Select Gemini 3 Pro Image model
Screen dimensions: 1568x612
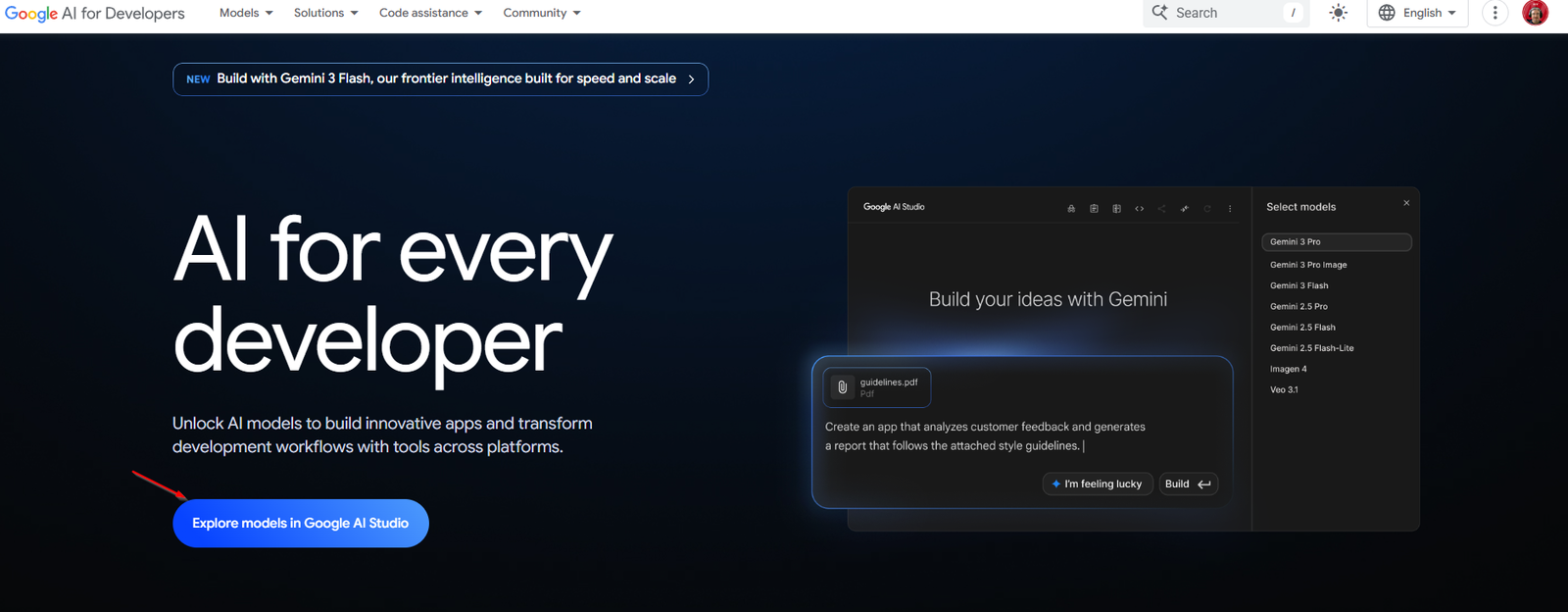[1308, 265]
